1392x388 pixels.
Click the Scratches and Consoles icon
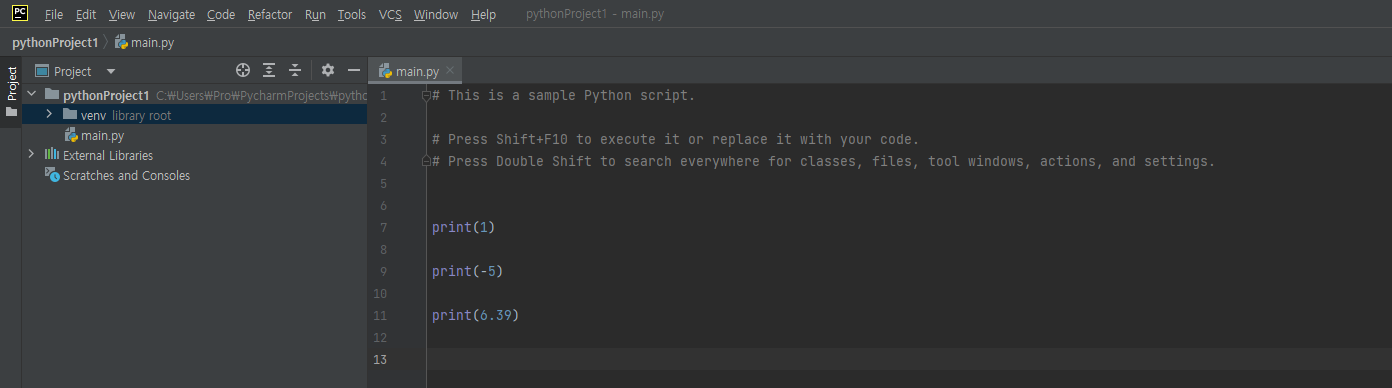pos(52,175)
